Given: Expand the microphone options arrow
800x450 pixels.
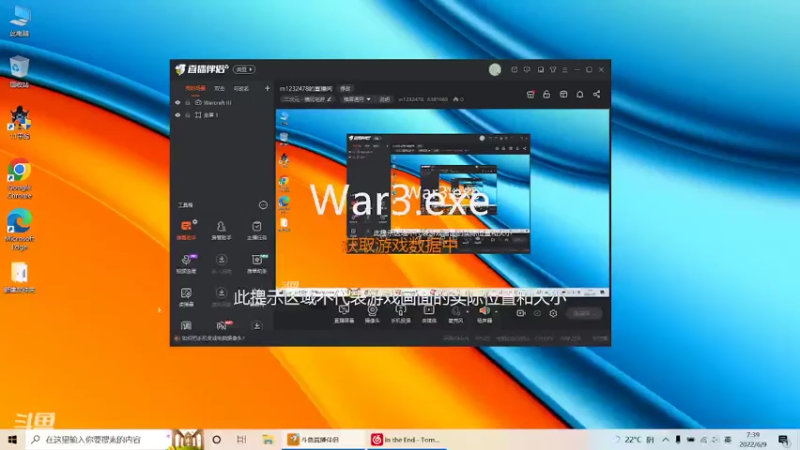Looking at the screenshot, I should [467, 311].
